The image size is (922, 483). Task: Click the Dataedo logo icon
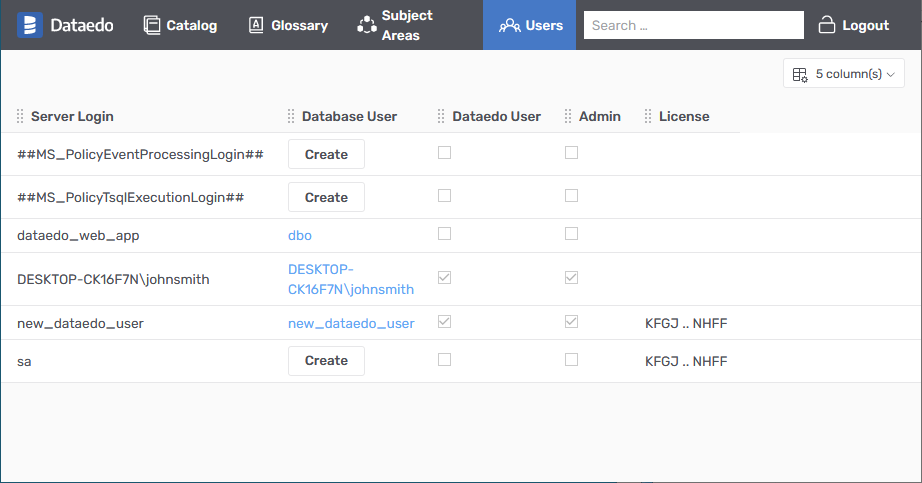[30, 25]
